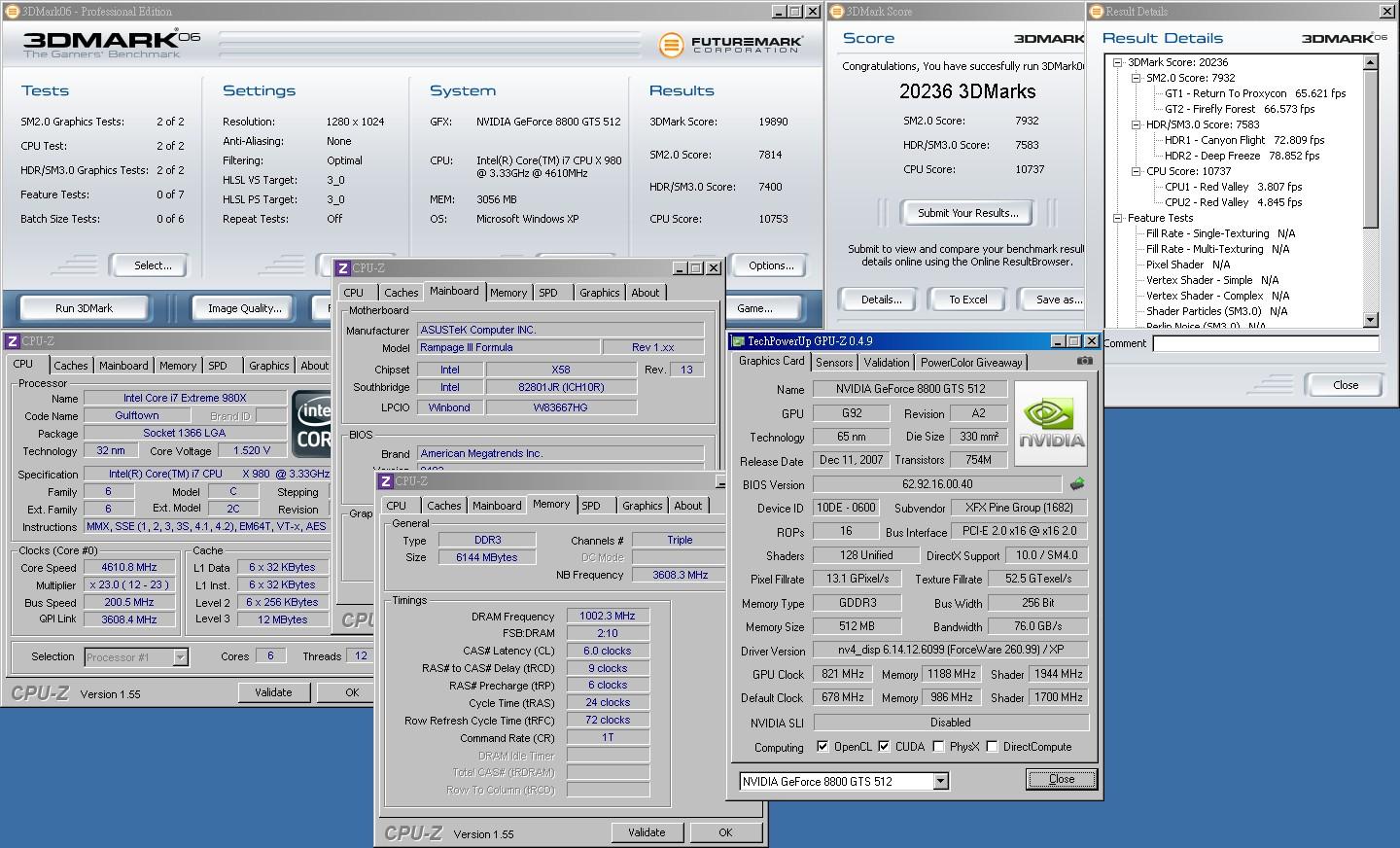
Task: Click Validate in the CPU-Z Memory window
Action: [x=647, y=832]
